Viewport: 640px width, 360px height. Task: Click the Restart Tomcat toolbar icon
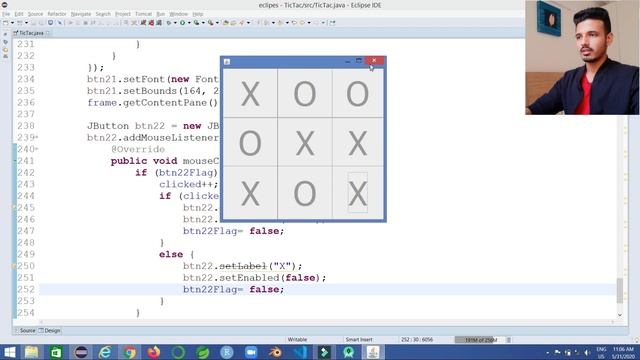coord(159,23)
